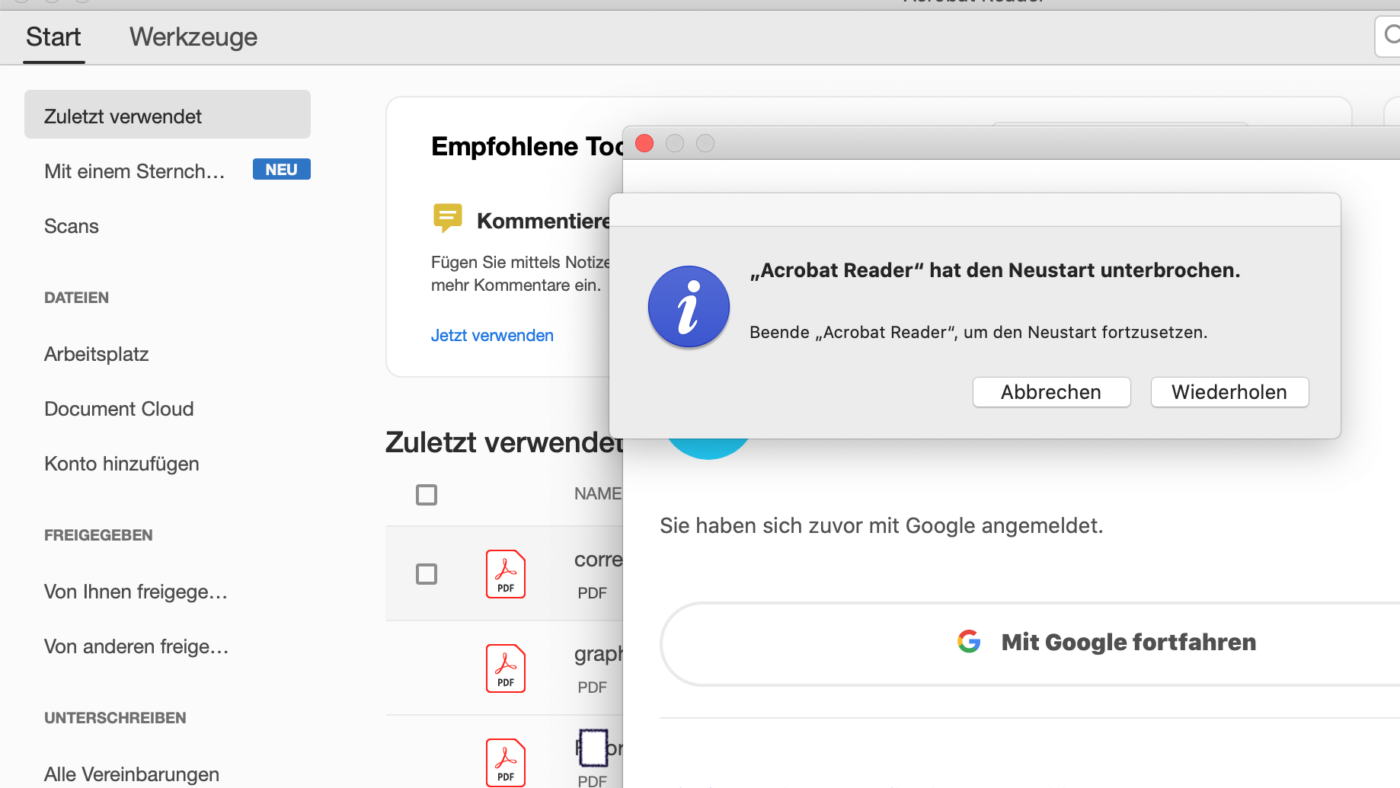Click the red close button of the sign-in window
The height and width of the screenshot is (788, 1400).
(x=644, y=143)
